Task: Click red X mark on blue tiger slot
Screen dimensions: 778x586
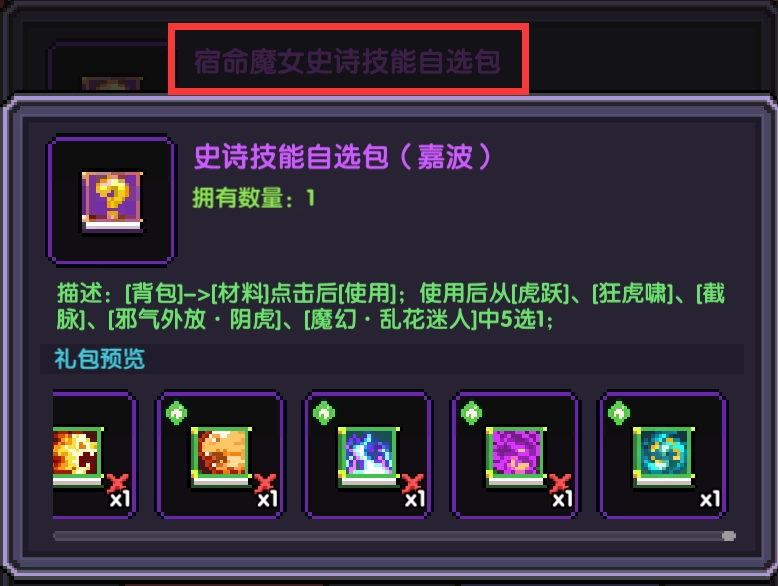Action: point(412,483)
